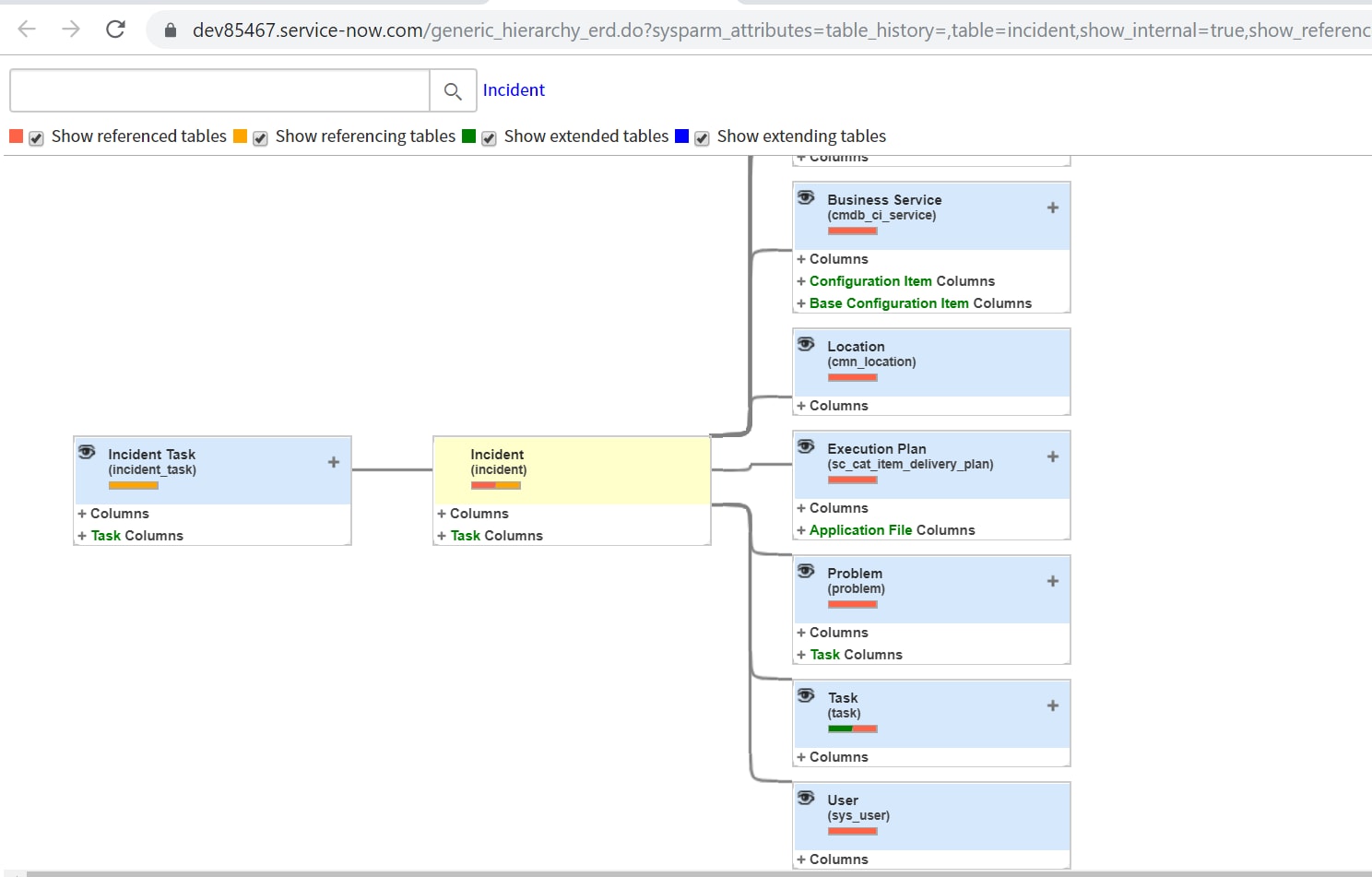
Task: Click the search magnifier icon
Action: pos(453,90)
